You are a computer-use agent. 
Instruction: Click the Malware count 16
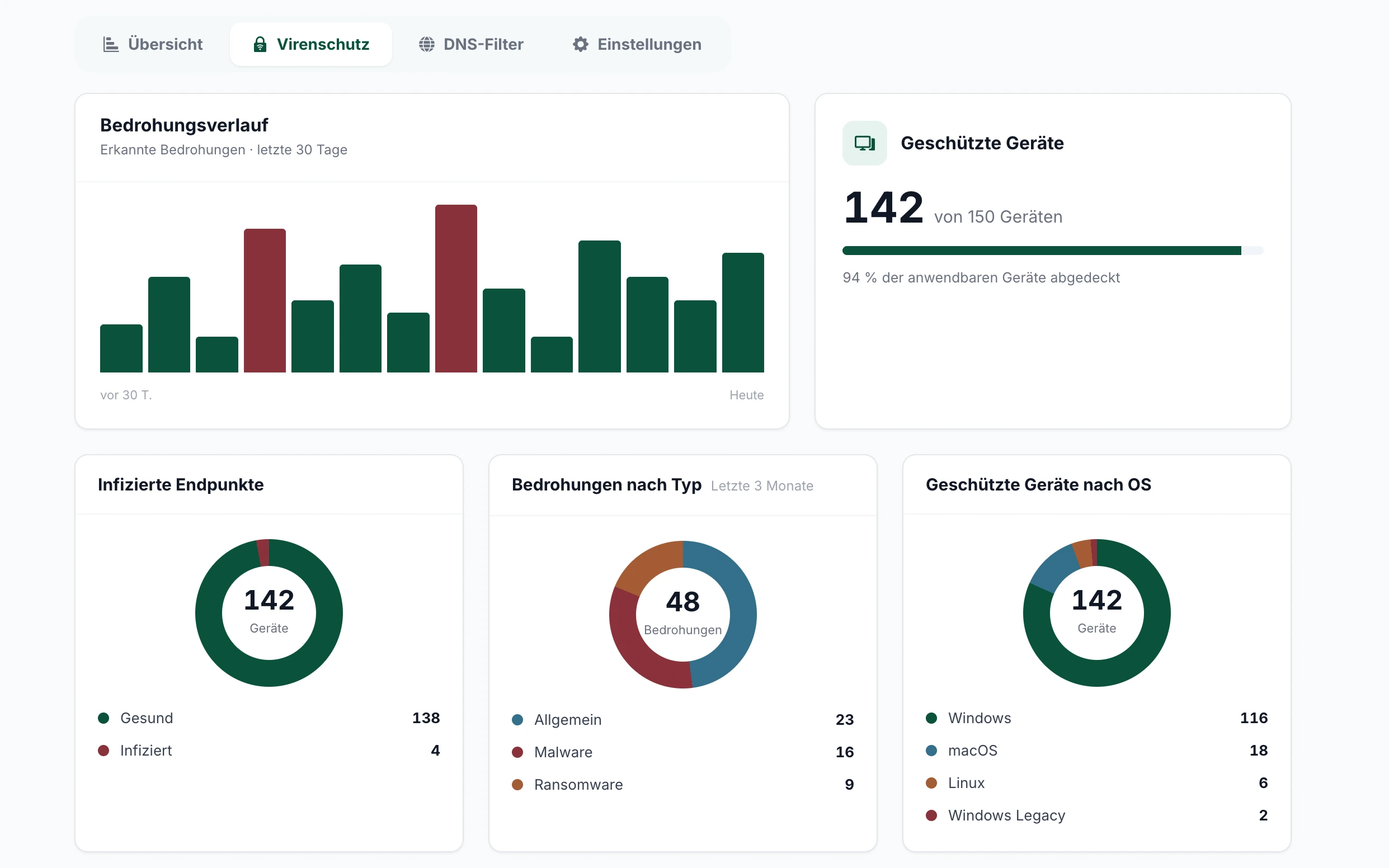tap(844, 752)
